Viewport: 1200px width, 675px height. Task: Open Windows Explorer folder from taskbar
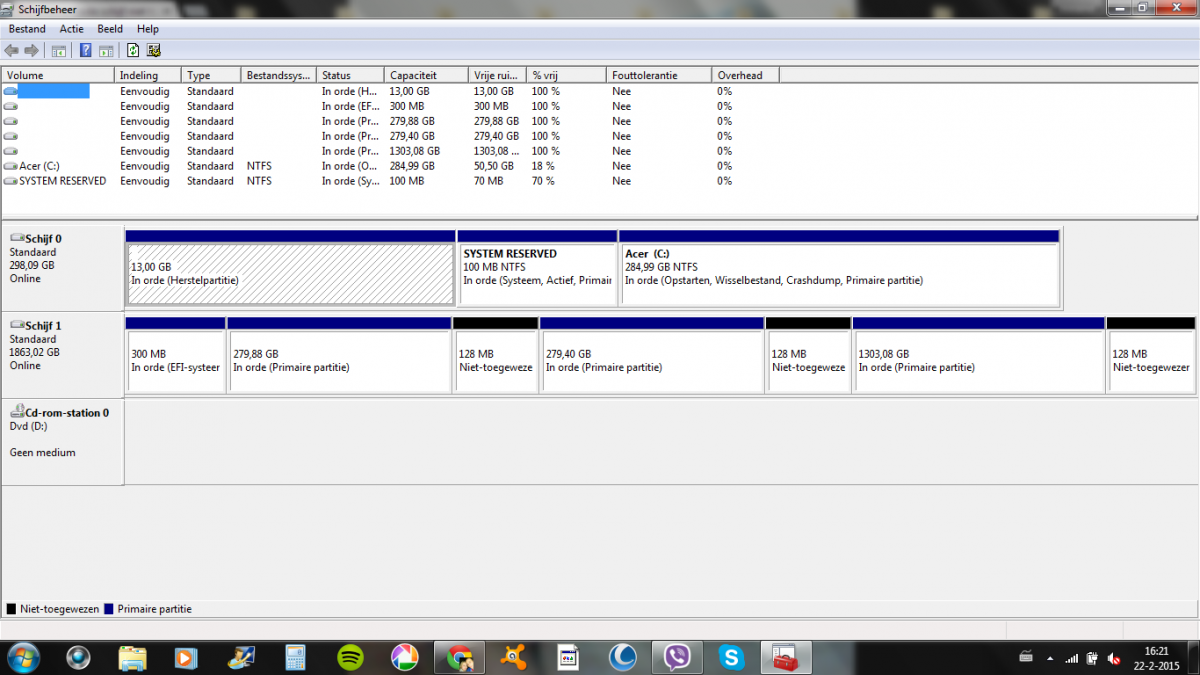133,657
